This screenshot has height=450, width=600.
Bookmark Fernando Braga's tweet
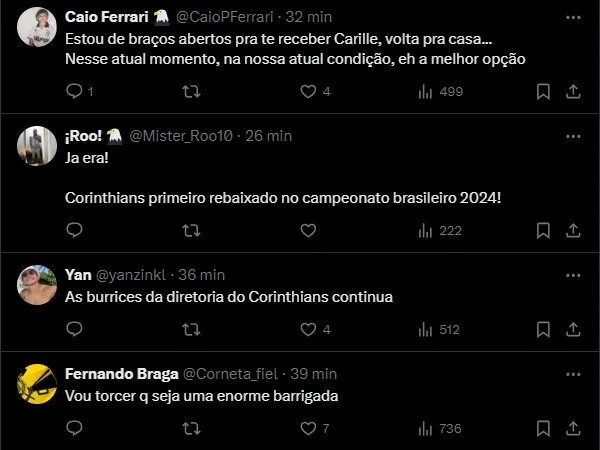[543, 428]
